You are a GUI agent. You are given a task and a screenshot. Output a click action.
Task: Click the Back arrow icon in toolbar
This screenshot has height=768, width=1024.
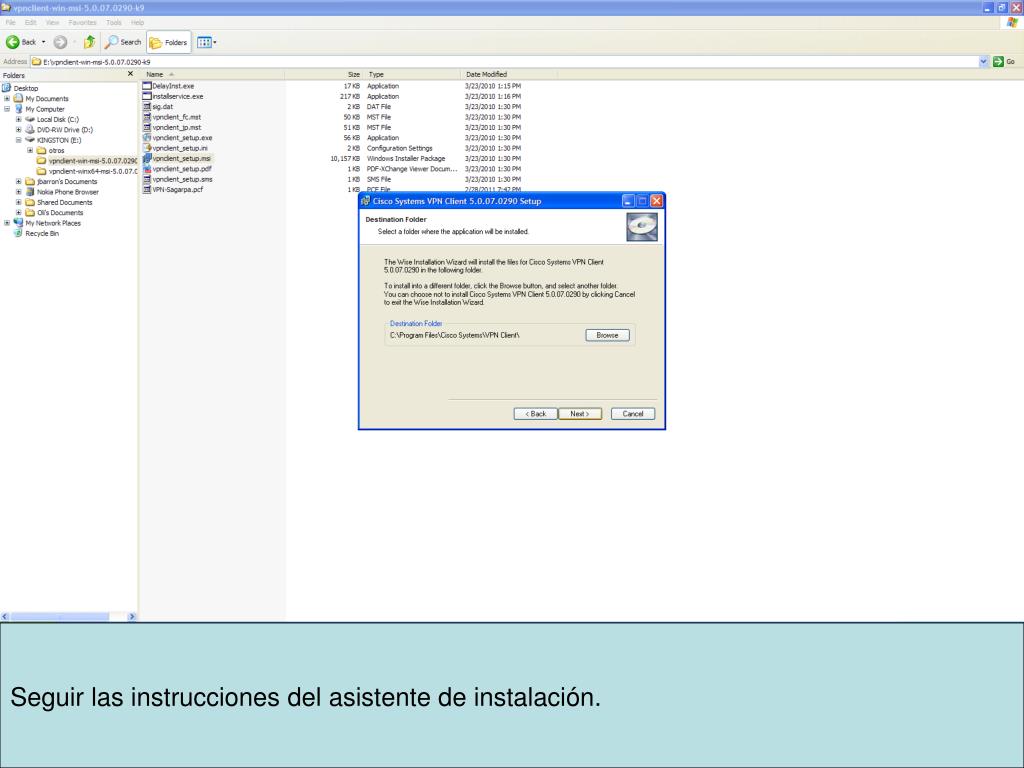[12, 42]
